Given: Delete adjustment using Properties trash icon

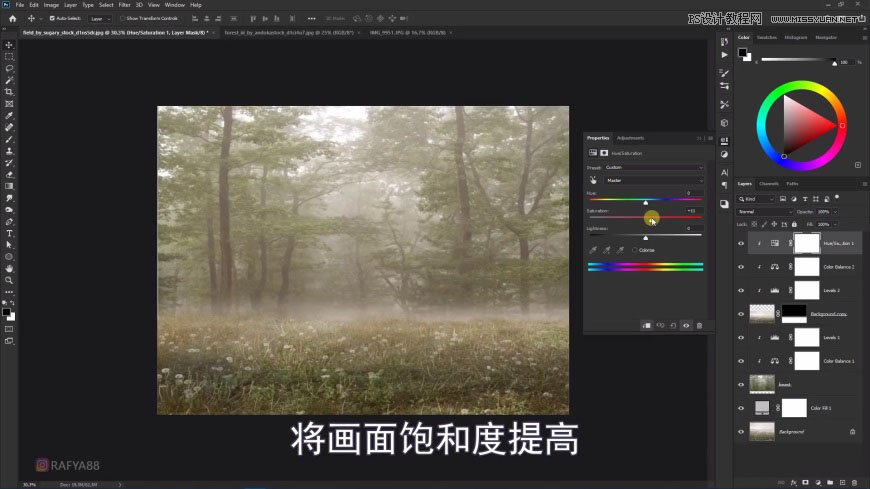Looking at the screenshot, I should click(x=699, y=325).
